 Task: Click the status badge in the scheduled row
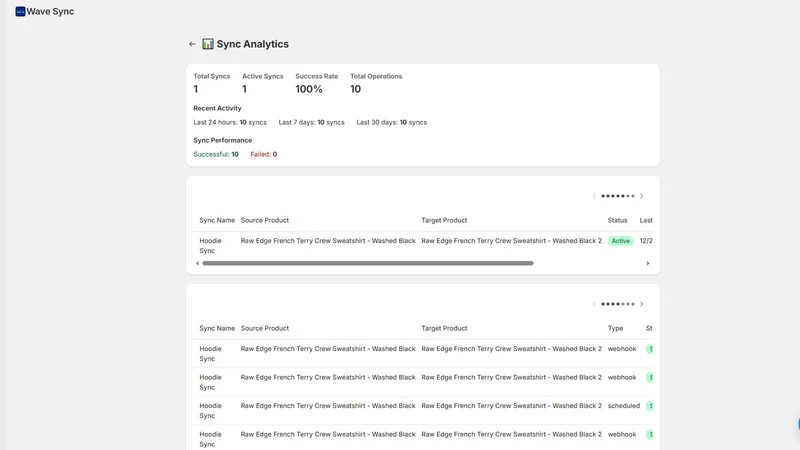pyautogui.click(x=649, y=406)
